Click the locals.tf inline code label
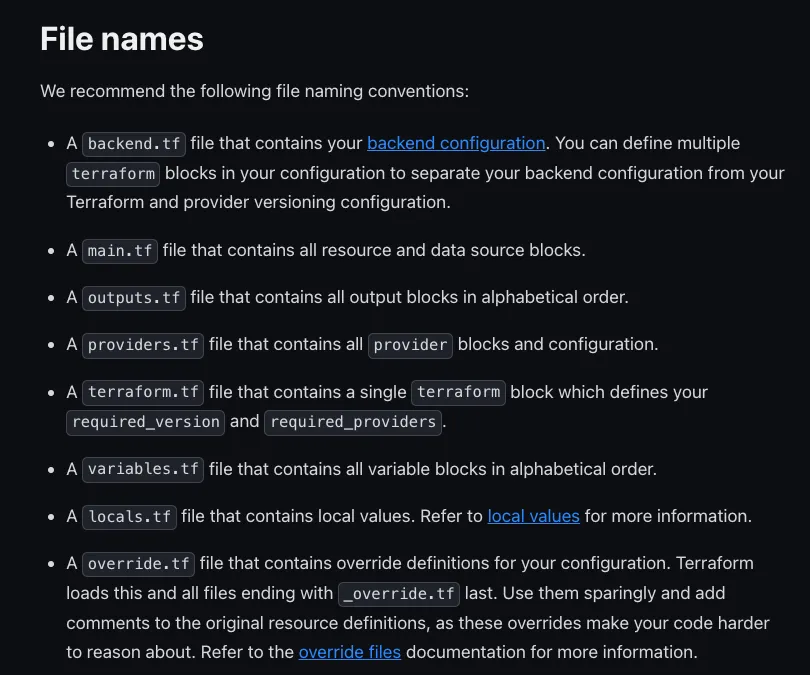This screenshot has width=810, height=675. click(129, 516)
